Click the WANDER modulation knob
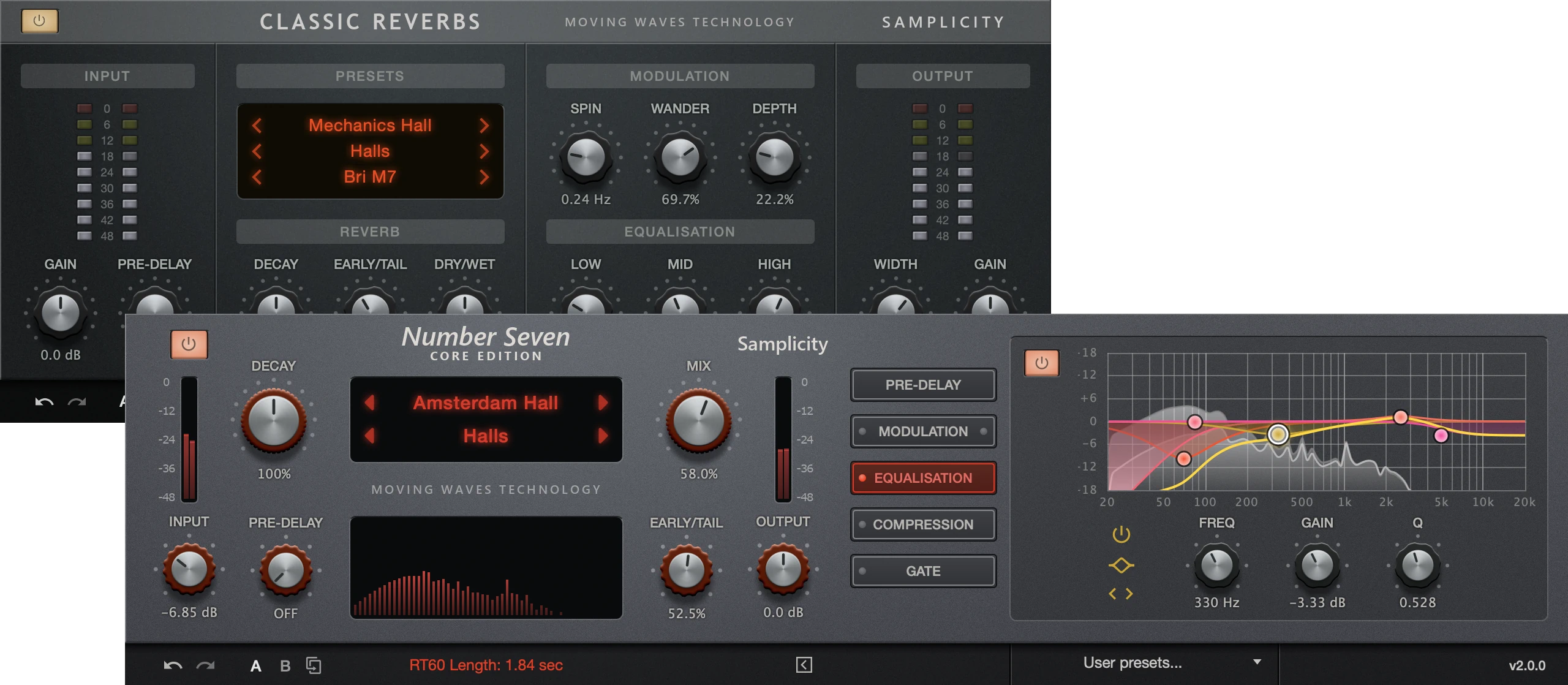The width and height of the screenshot is (1568, 685). click(680, 157)
